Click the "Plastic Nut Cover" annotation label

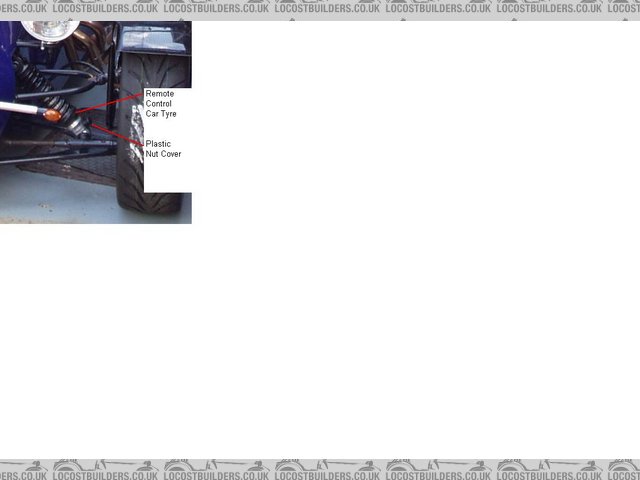click(163, 149)
